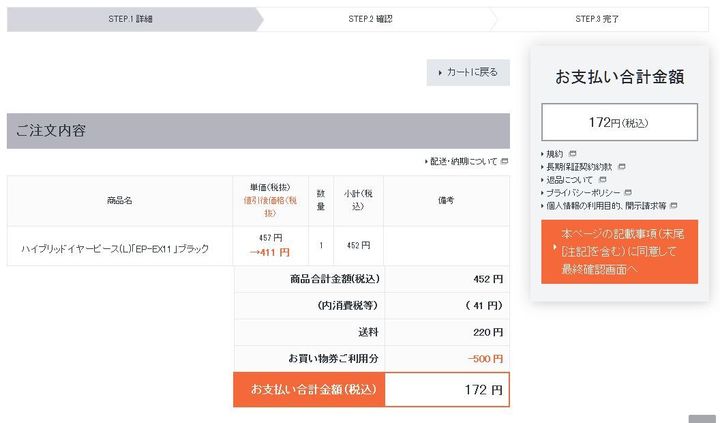Viewport: 720px width, 423px height.
Task: Click product name ハイブリッドイヤーピース EP-EX11 ブラック
Action: [x=115, y=248]
